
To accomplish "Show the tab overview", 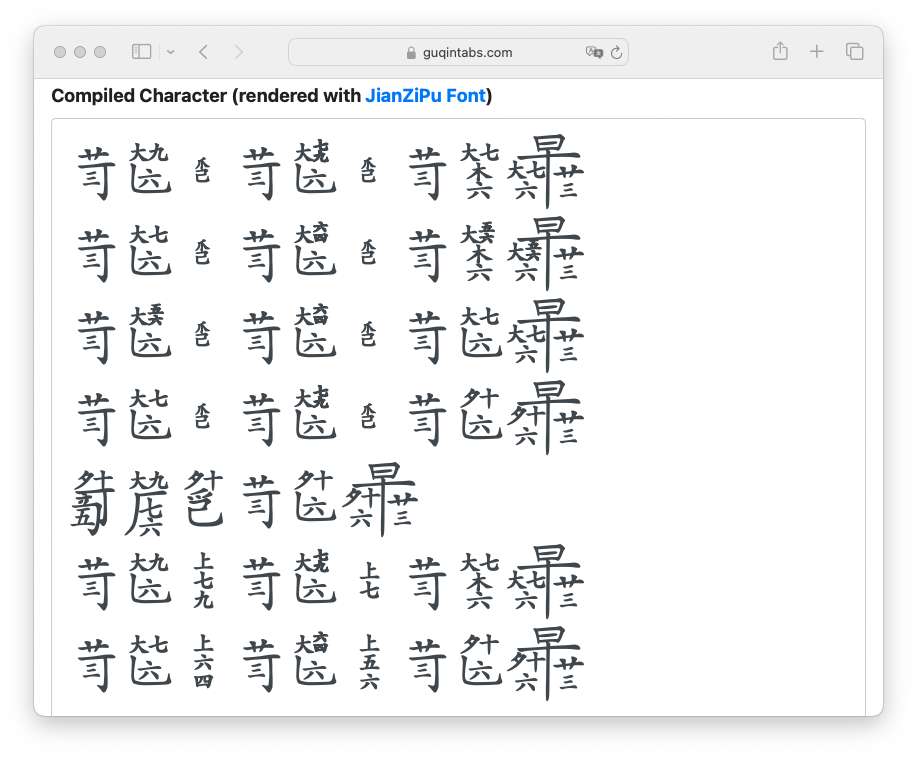I will tap(854, 52).
